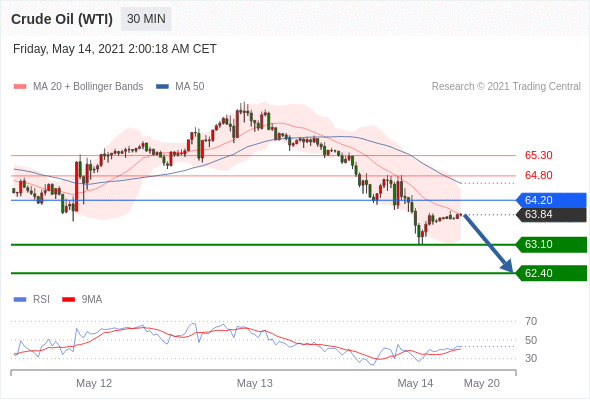Click the MA 50 blue legend swatch
This screenshot has height=400, width=590.
click(x=162, y=87)
